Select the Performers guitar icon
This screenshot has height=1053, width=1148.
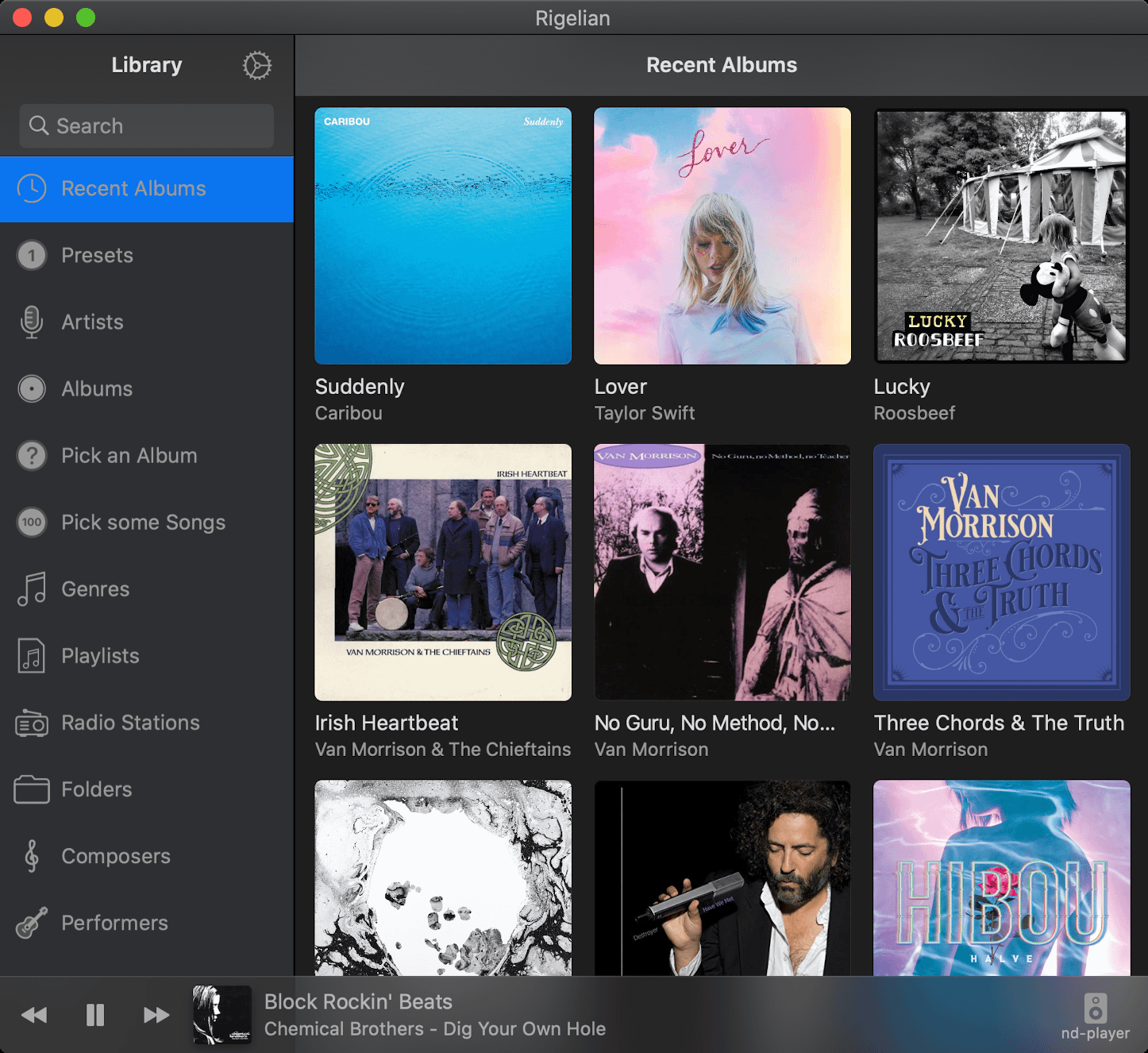coord(31,923)
